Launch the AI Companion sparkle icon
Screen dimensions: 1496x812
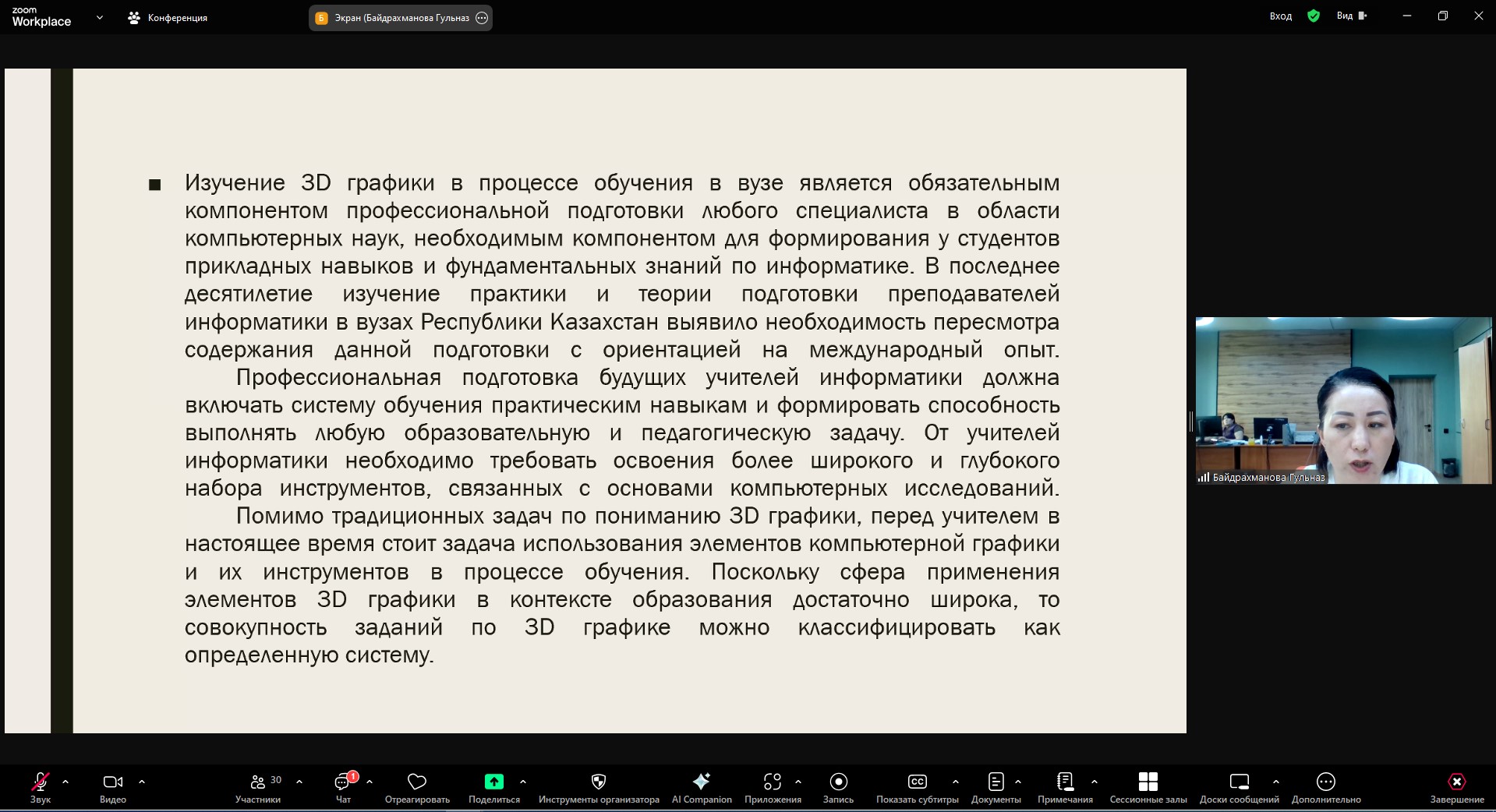tap(702, 782)
